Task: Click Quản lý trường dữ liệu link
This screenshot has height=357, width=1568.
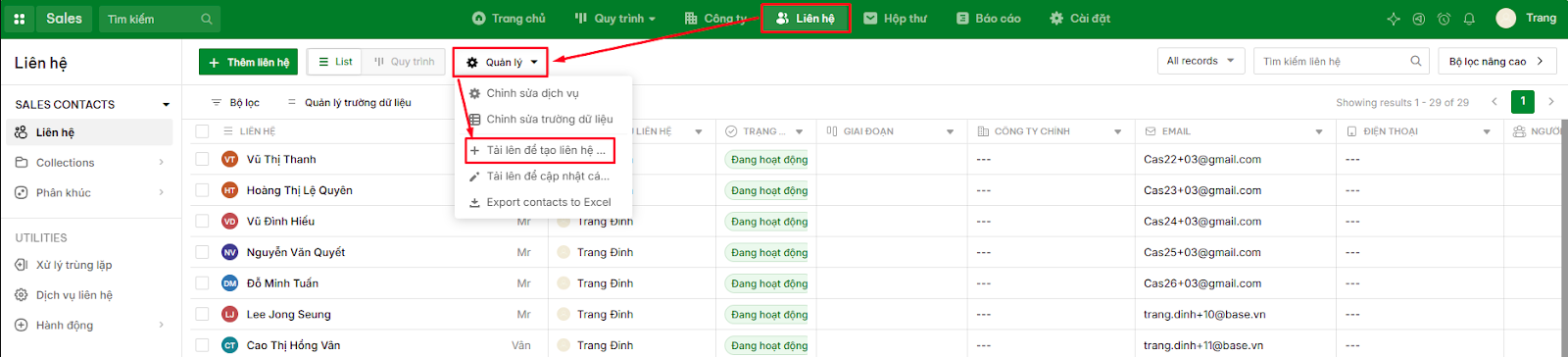Action: (350, 102)
